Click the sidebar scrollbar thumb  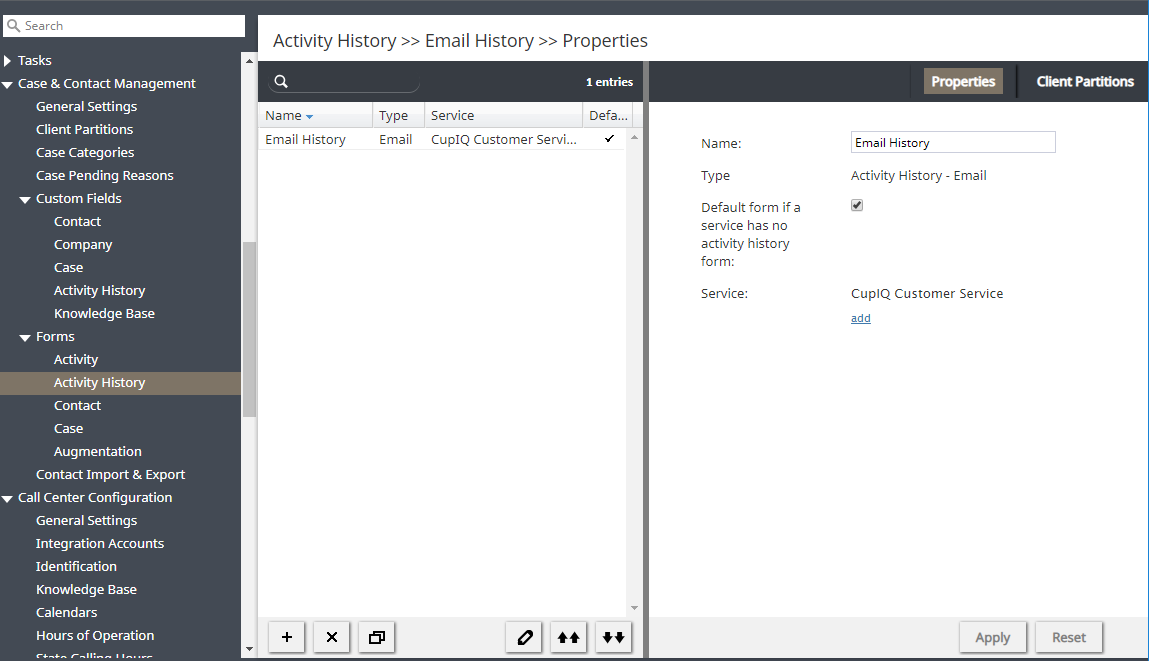click(x=249, y=329)
